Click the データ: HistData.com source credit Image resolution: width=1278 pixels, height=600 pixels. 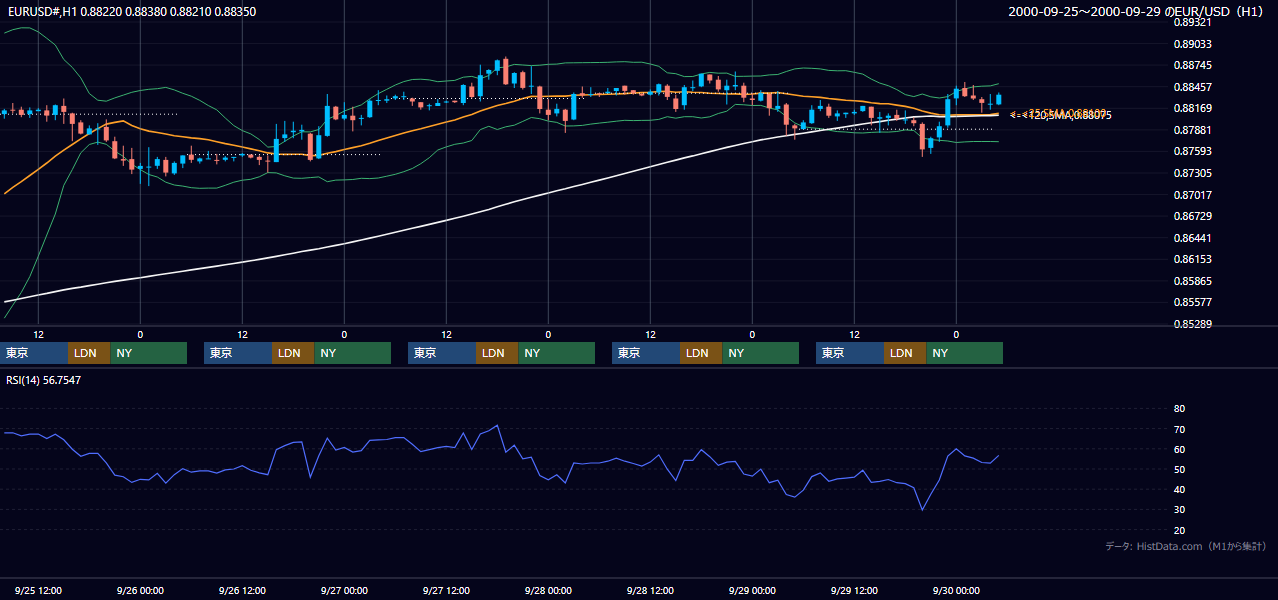(1186, 547)
